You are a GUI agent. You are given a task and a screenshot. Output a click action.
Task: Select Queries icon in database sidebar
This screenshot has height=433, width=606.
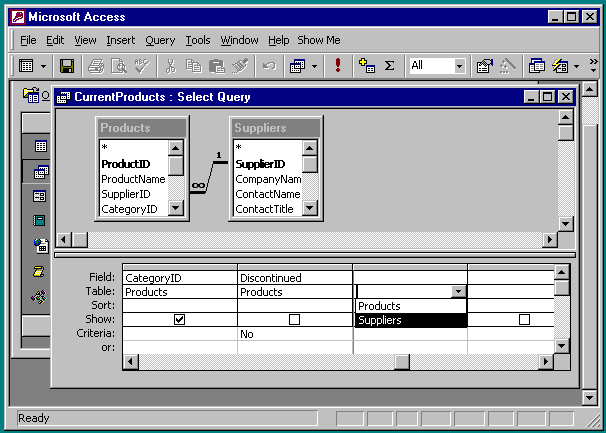[x=41, y=172]
